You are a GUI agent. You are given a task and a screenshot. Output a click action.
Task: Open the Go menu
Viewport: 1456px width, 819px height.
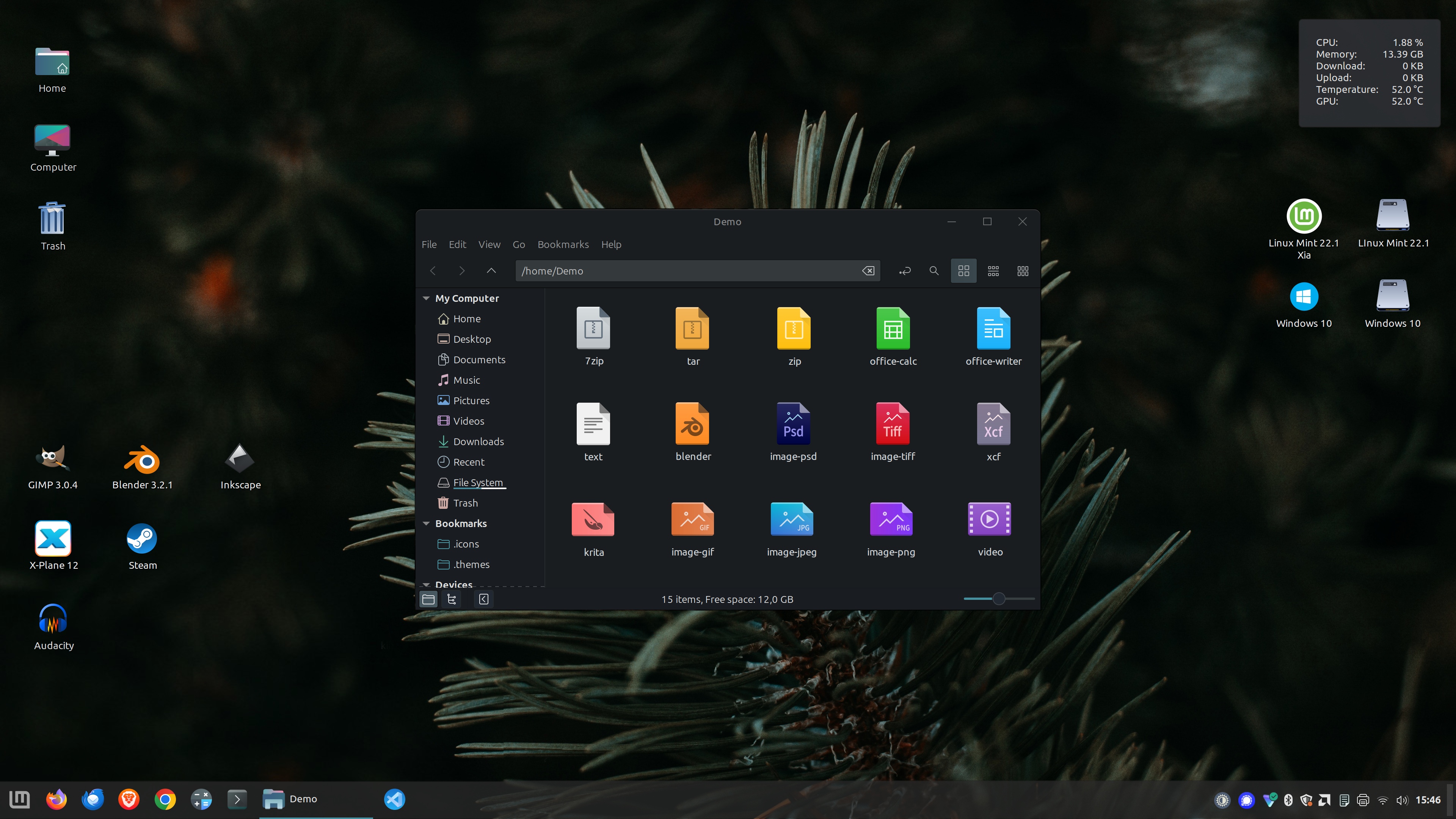click(x=518, y=244)
